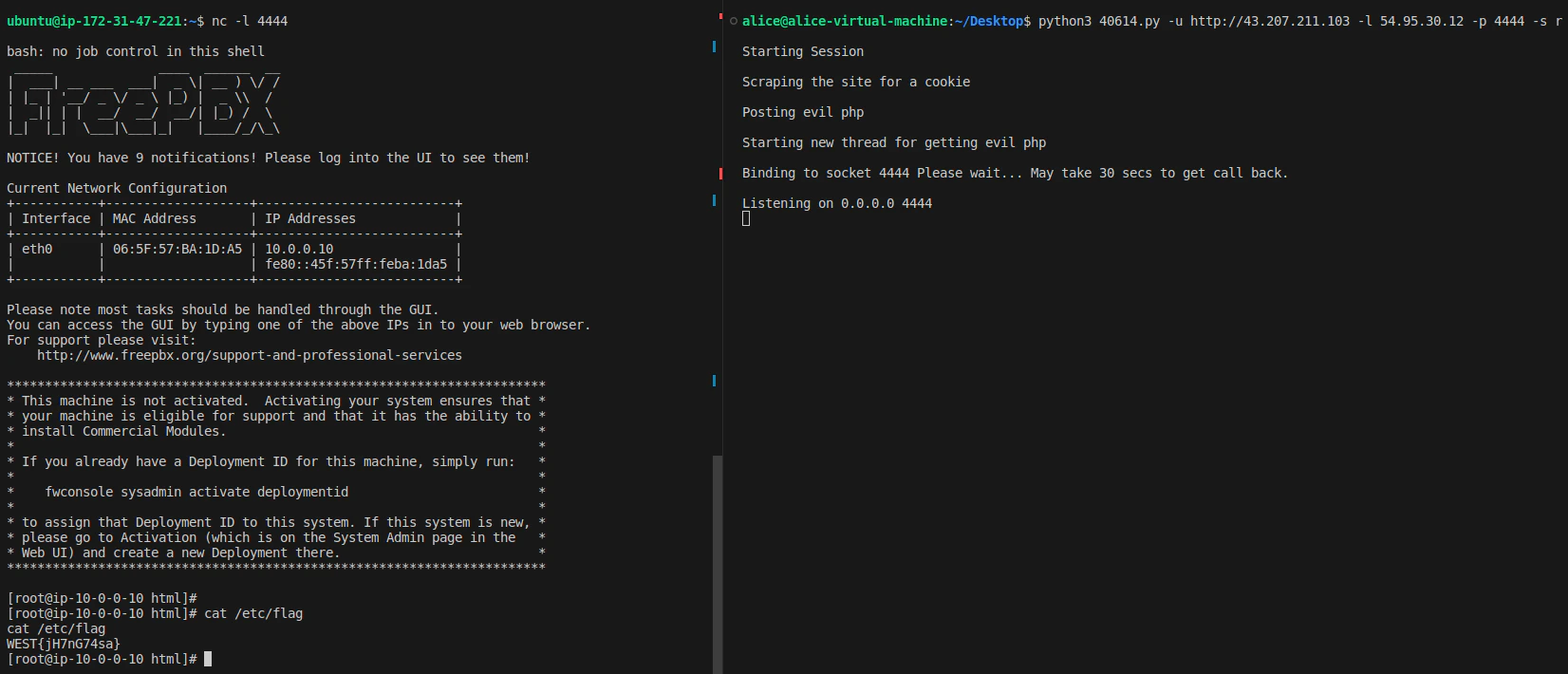
Task: Click the cursor at last root prompt
Action: [208, 659]
